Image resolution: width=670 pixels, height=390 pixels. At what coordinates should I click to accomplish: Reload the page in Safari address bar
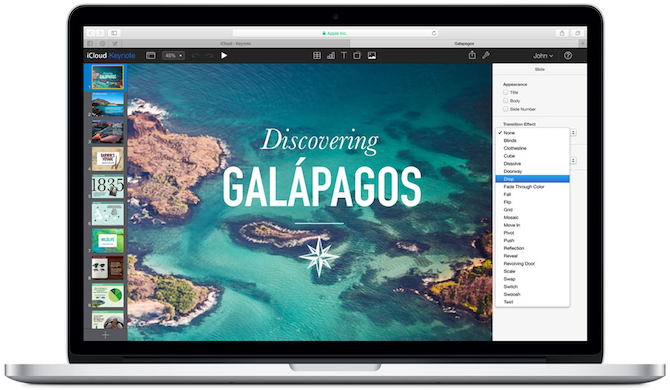[x=434, y=33]
